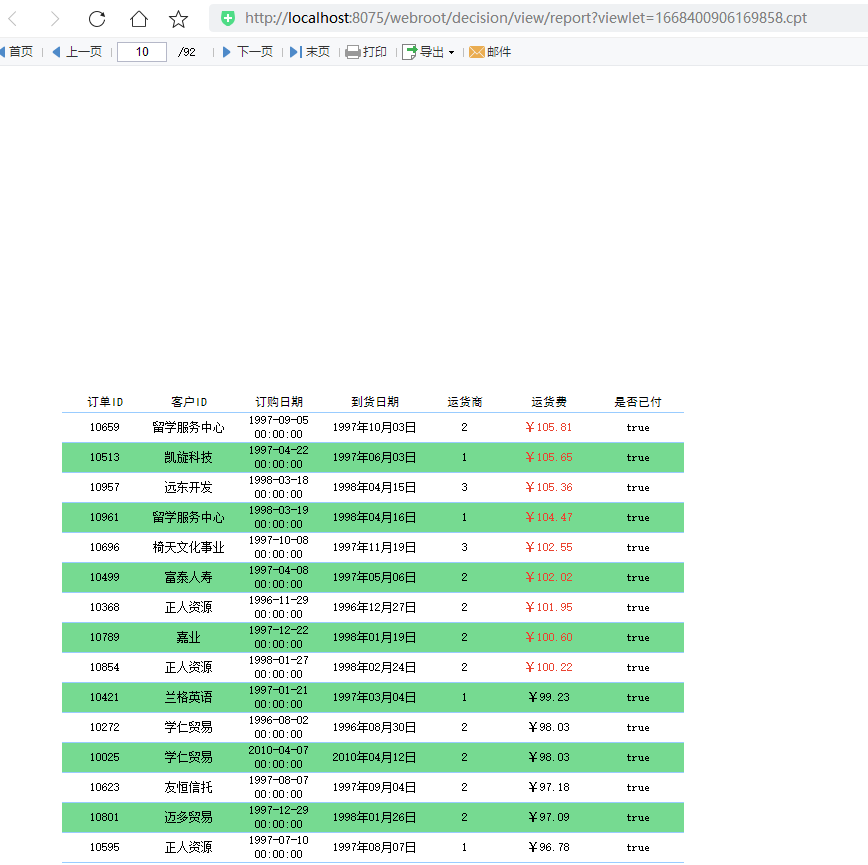
Task: Select order ID 10499 cell
Action: click(x=105, y=577)
